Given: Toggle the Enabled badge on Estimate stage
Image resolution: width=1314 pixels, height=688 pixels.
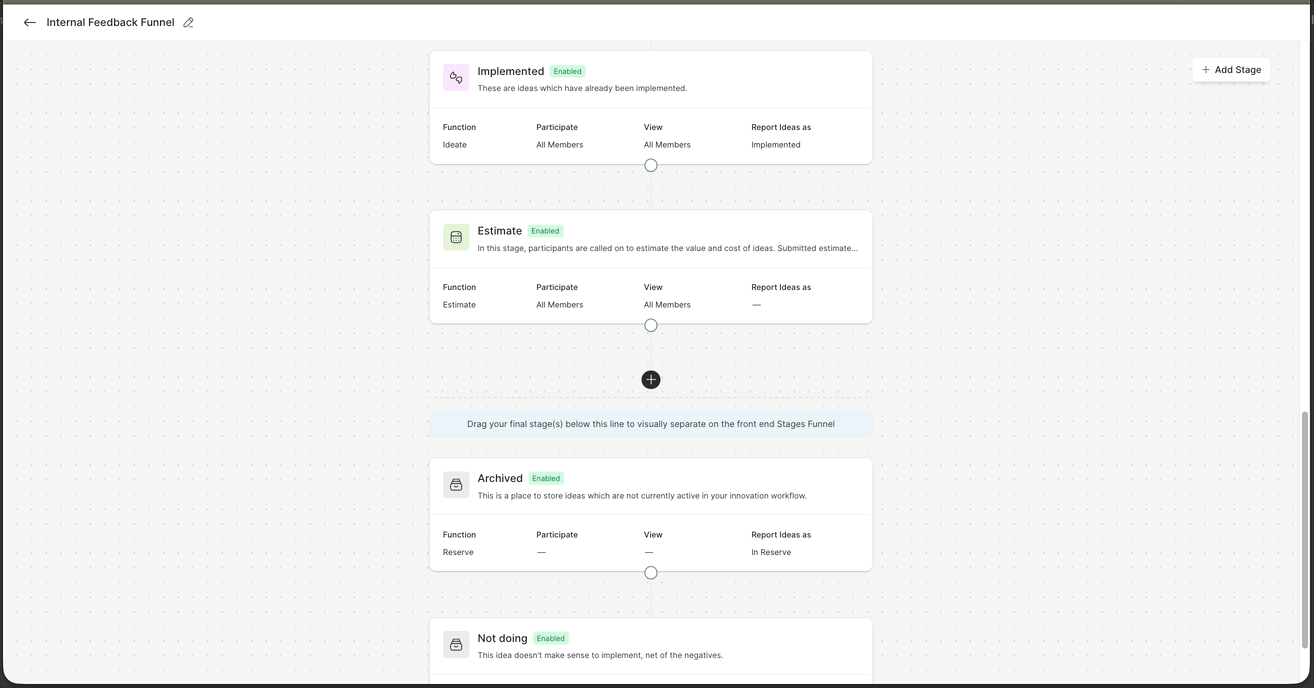Looking at the screenshot, I should (545, 231).
